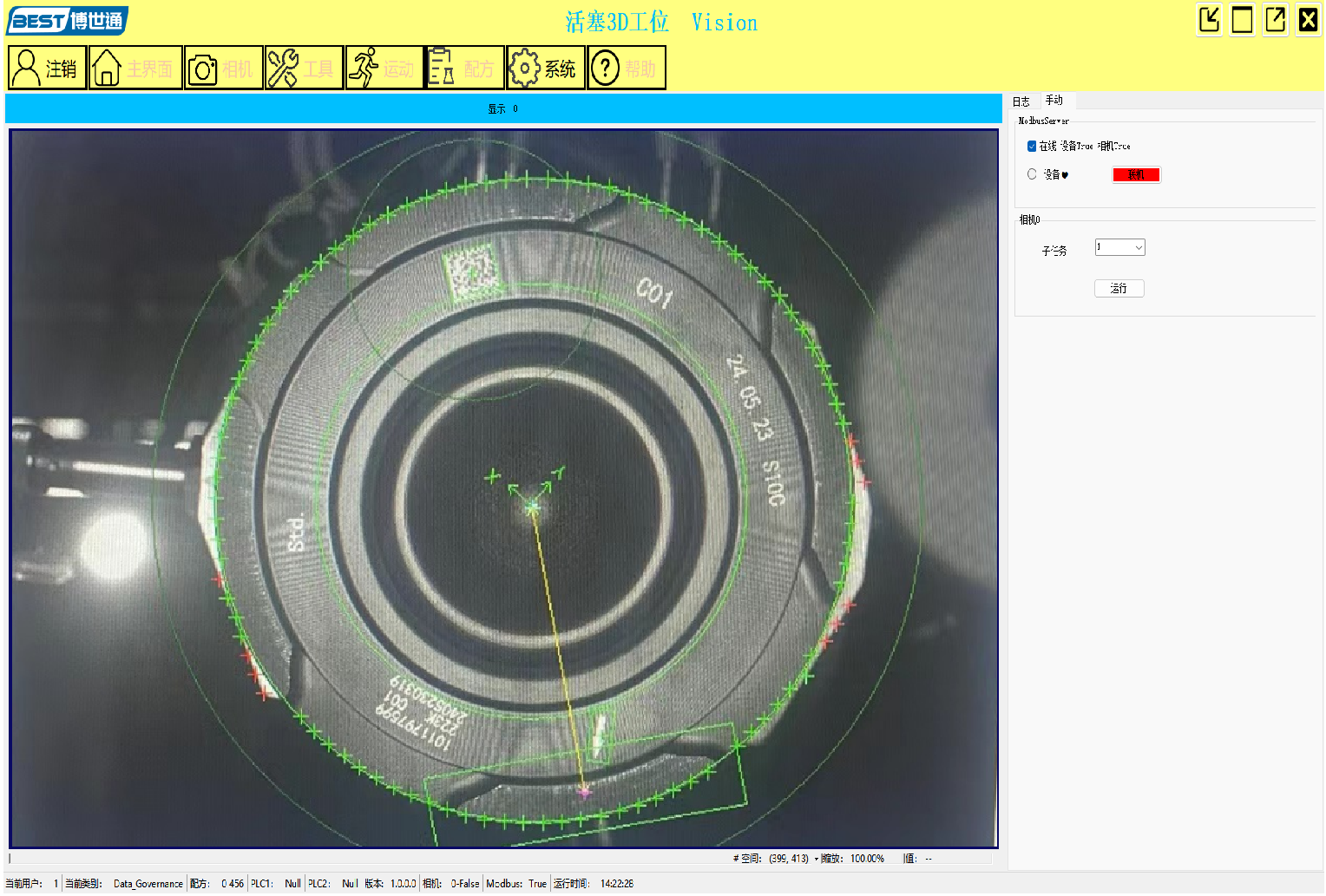Click the PLC2 Null status entry
The width and height of the screenshot is (1326, 896).
tap(333, 884)
